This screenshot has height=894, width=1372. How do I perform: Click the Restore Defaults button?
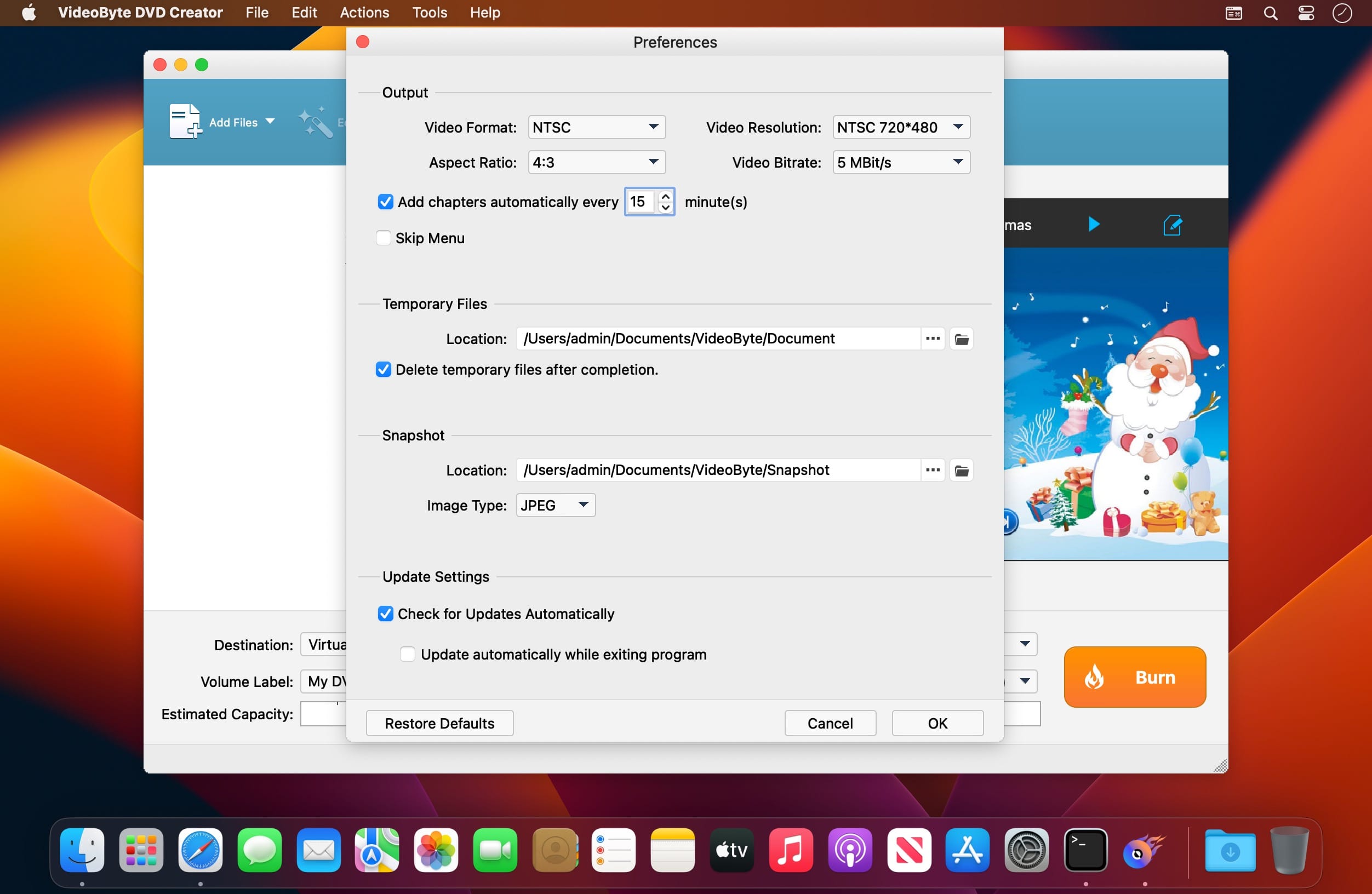439,723
